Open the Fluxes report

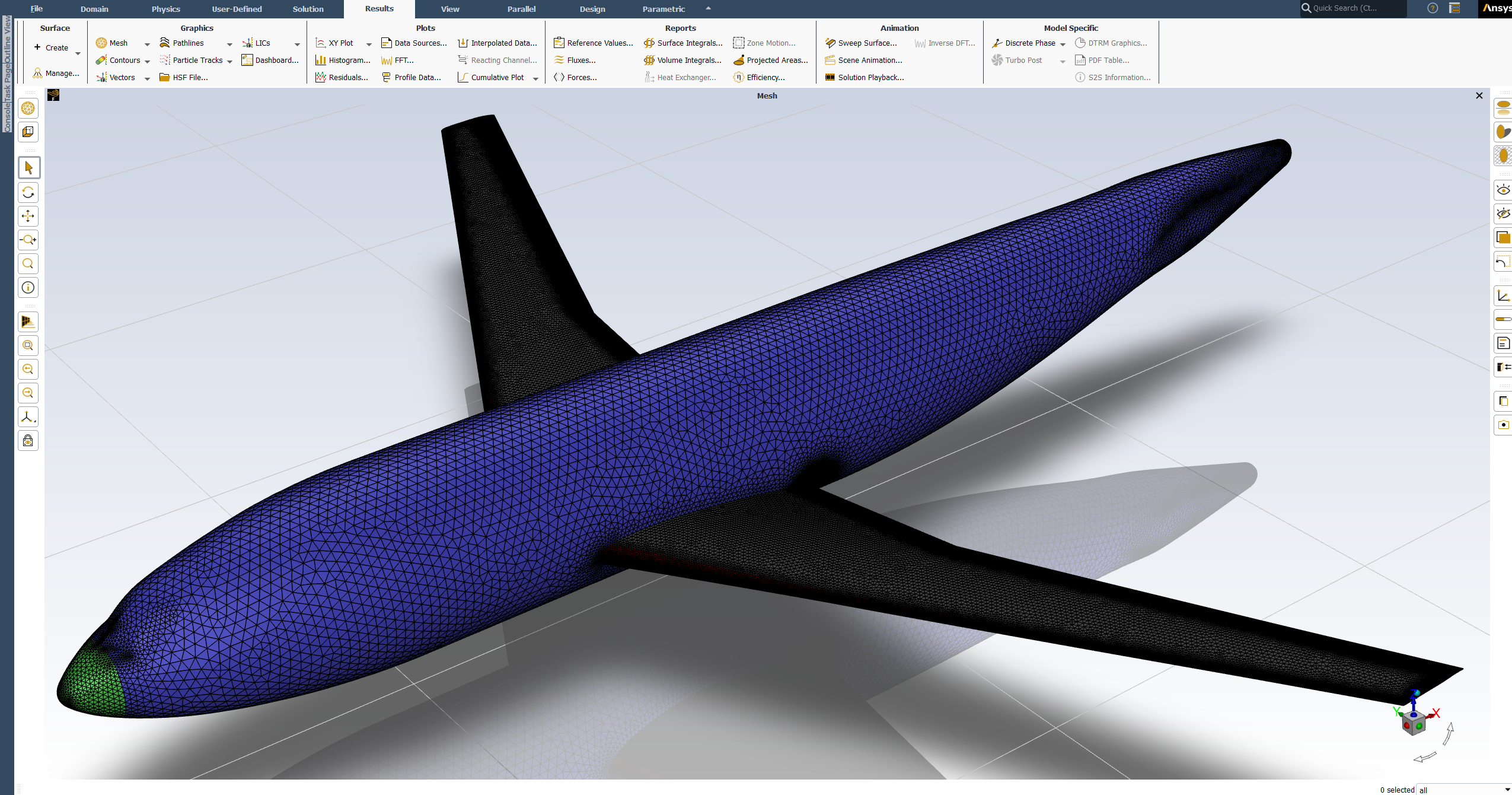point(574,60)
